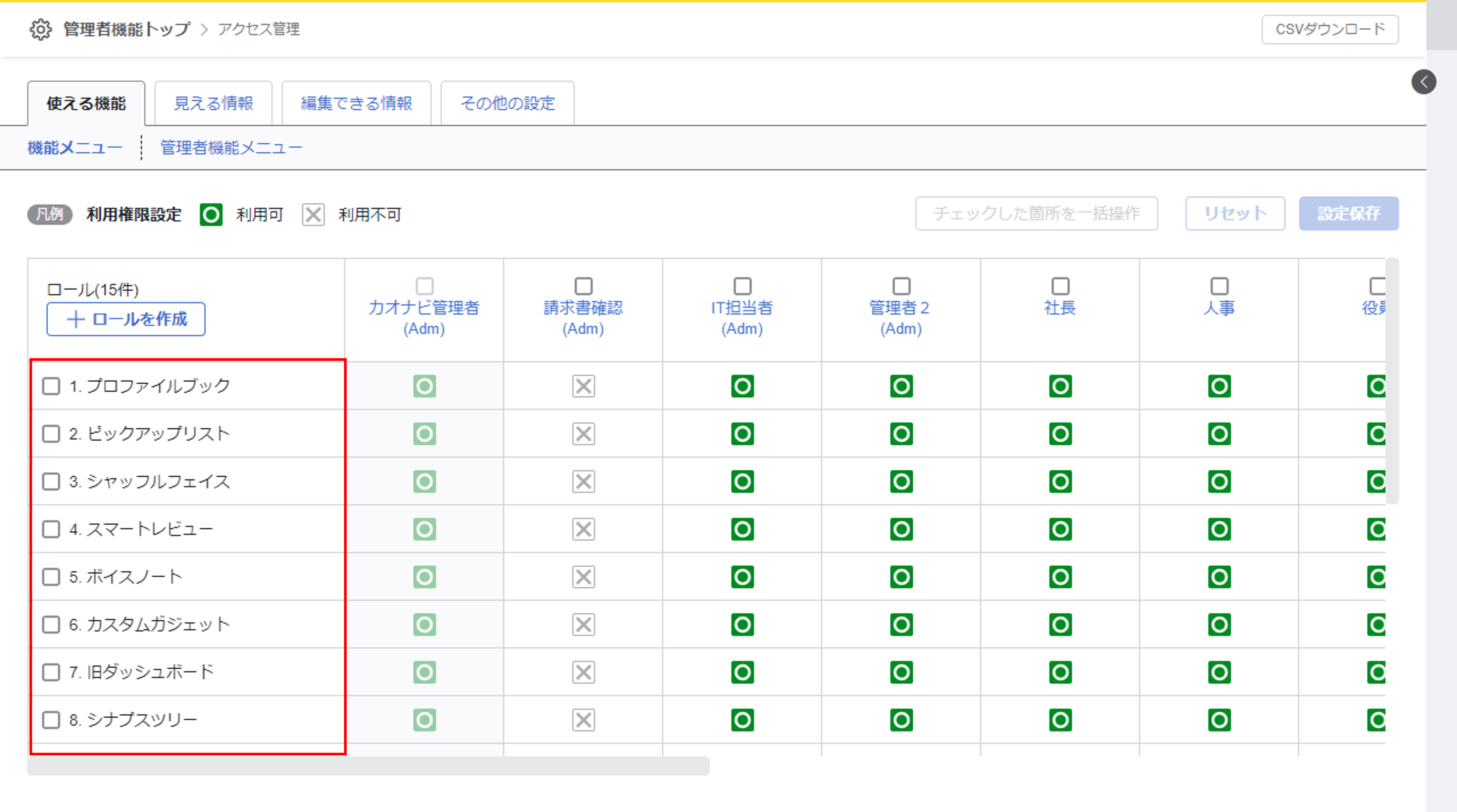Toggle IT担当者 permission for 旧ダッシュボード
The image size is (1457, 812).
pyautogui.click(x=742, y=672)
